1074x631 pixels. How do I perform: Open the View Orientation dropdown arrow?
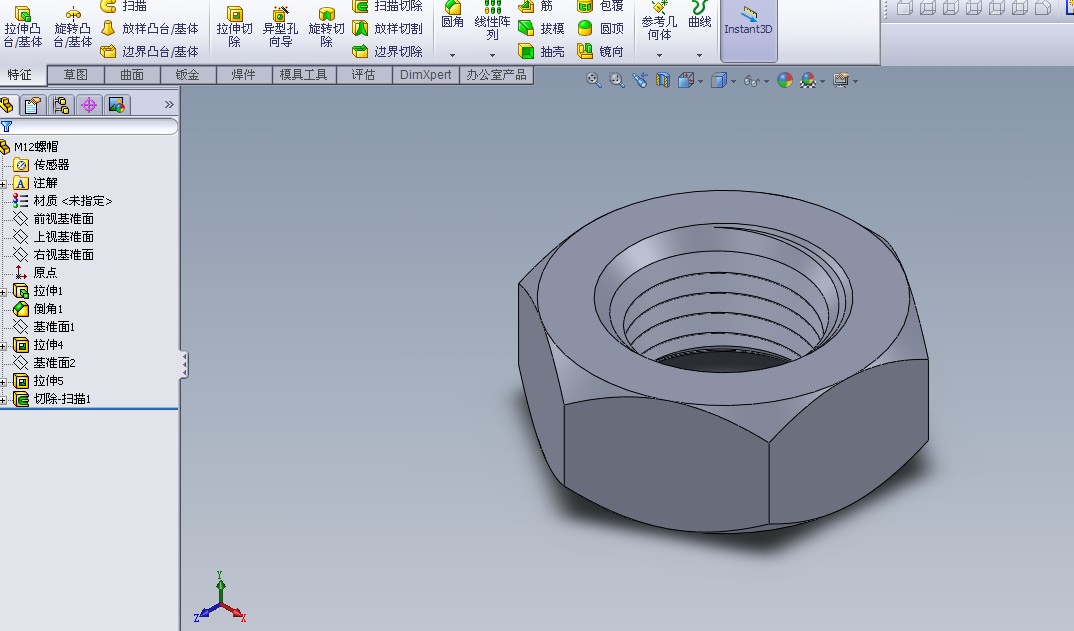[701, 82]
